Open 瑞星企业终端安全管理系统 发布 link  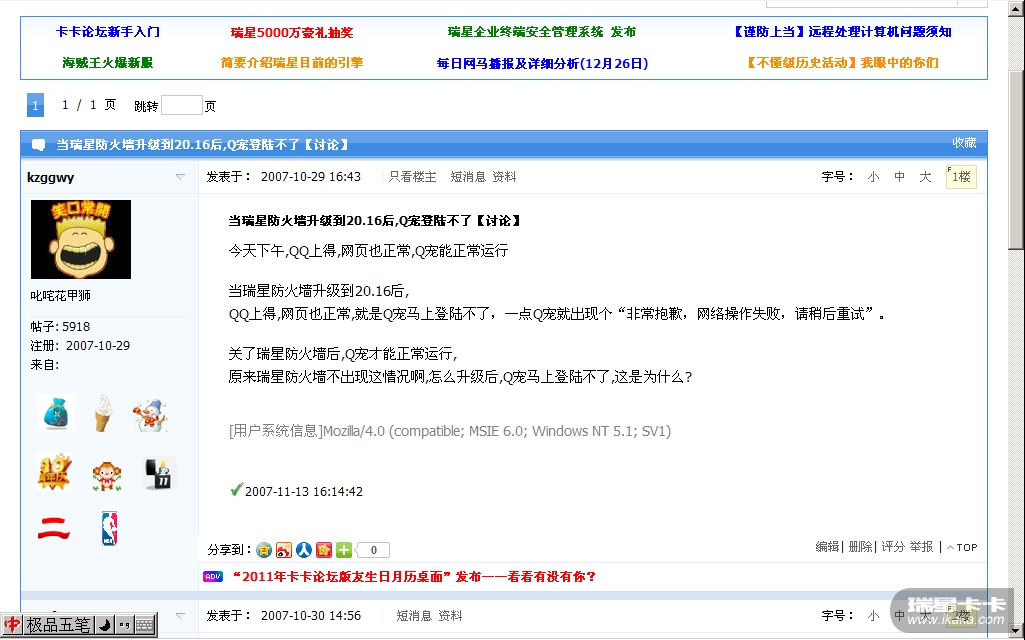tap(542, 31)
